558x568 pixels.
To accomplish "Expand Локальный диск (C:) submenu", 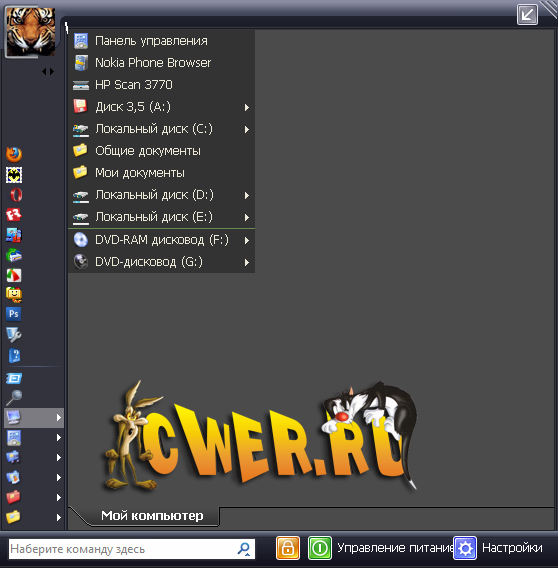I will pyautogui.click(x=162, y=129).
